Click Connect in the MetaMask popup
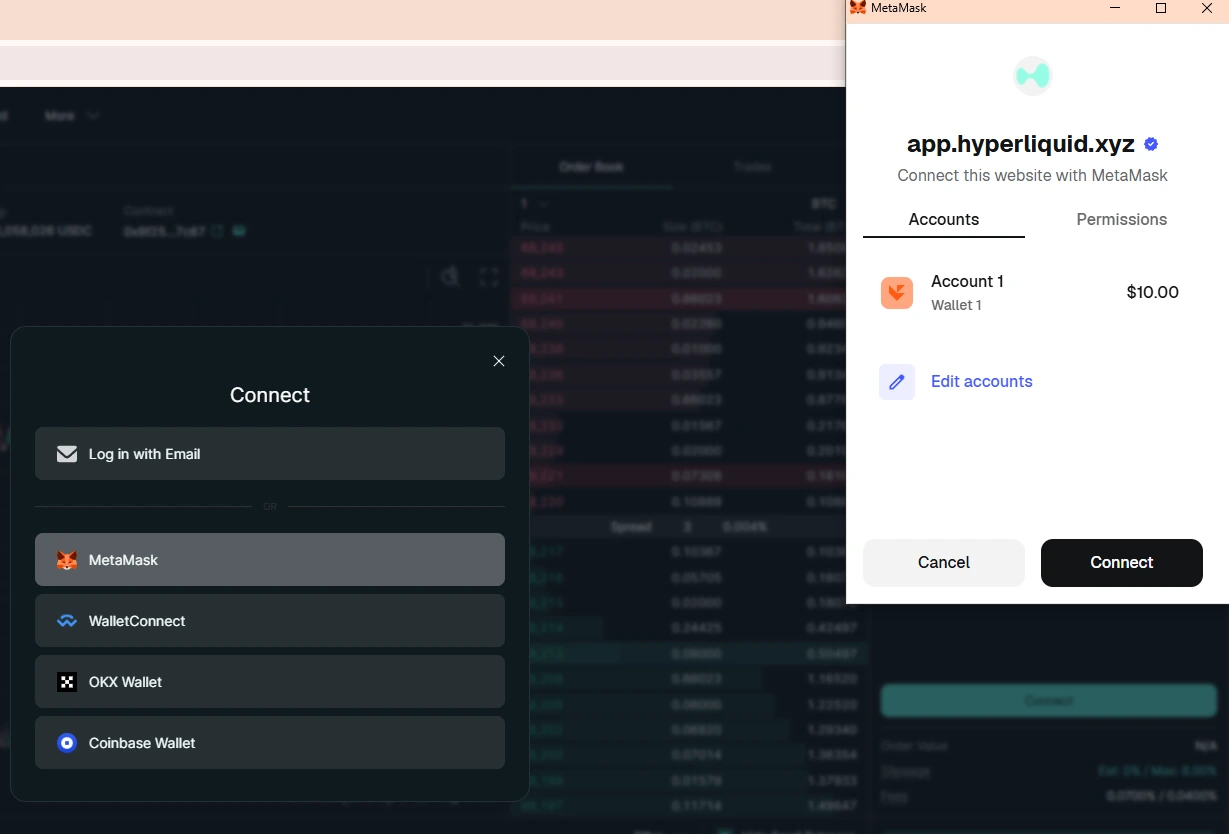Image resolution: width=1229 pixels, height=834 pixels. pos(1121,562)
